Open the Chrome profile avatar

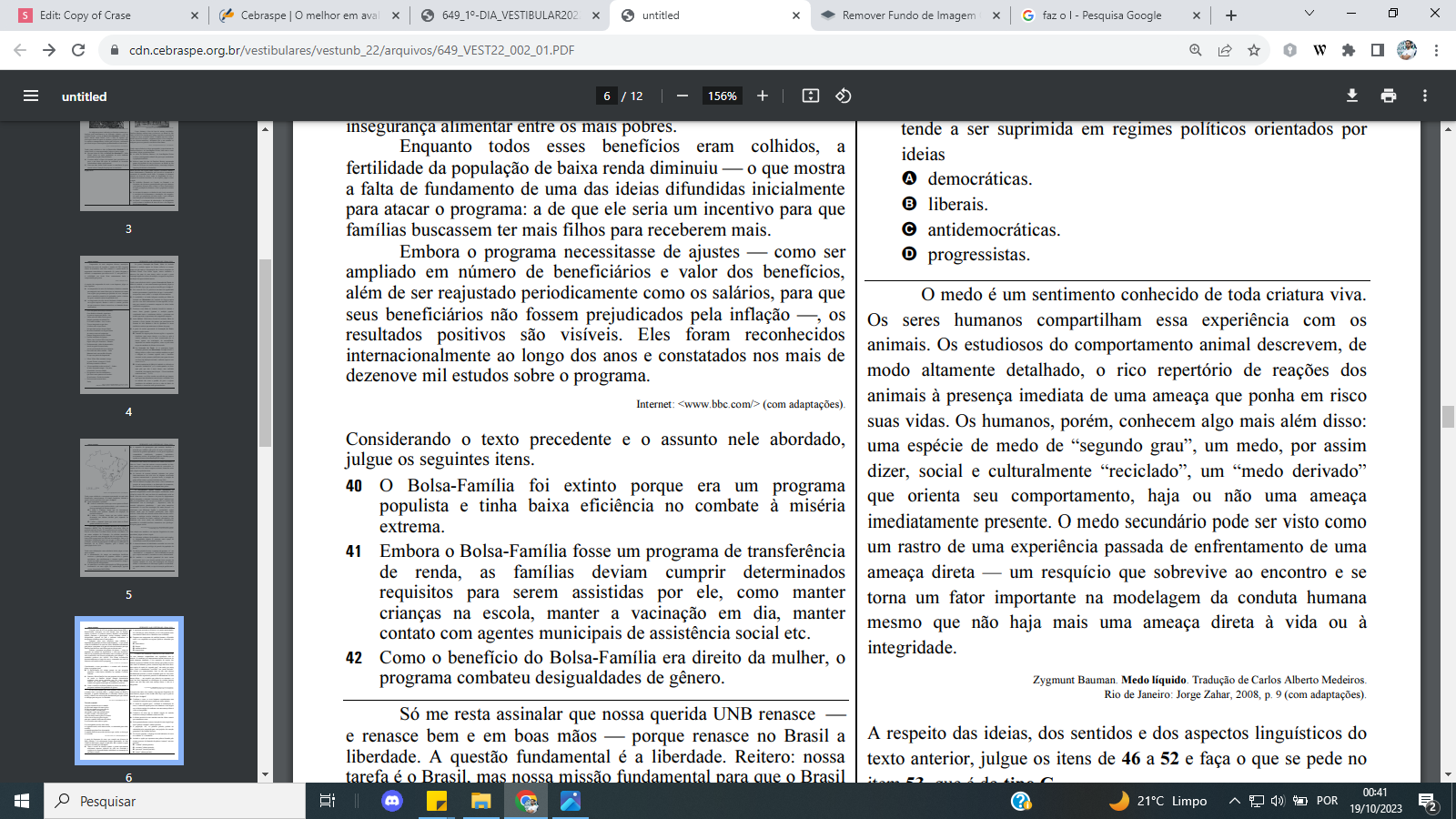tap(1407, 50)
